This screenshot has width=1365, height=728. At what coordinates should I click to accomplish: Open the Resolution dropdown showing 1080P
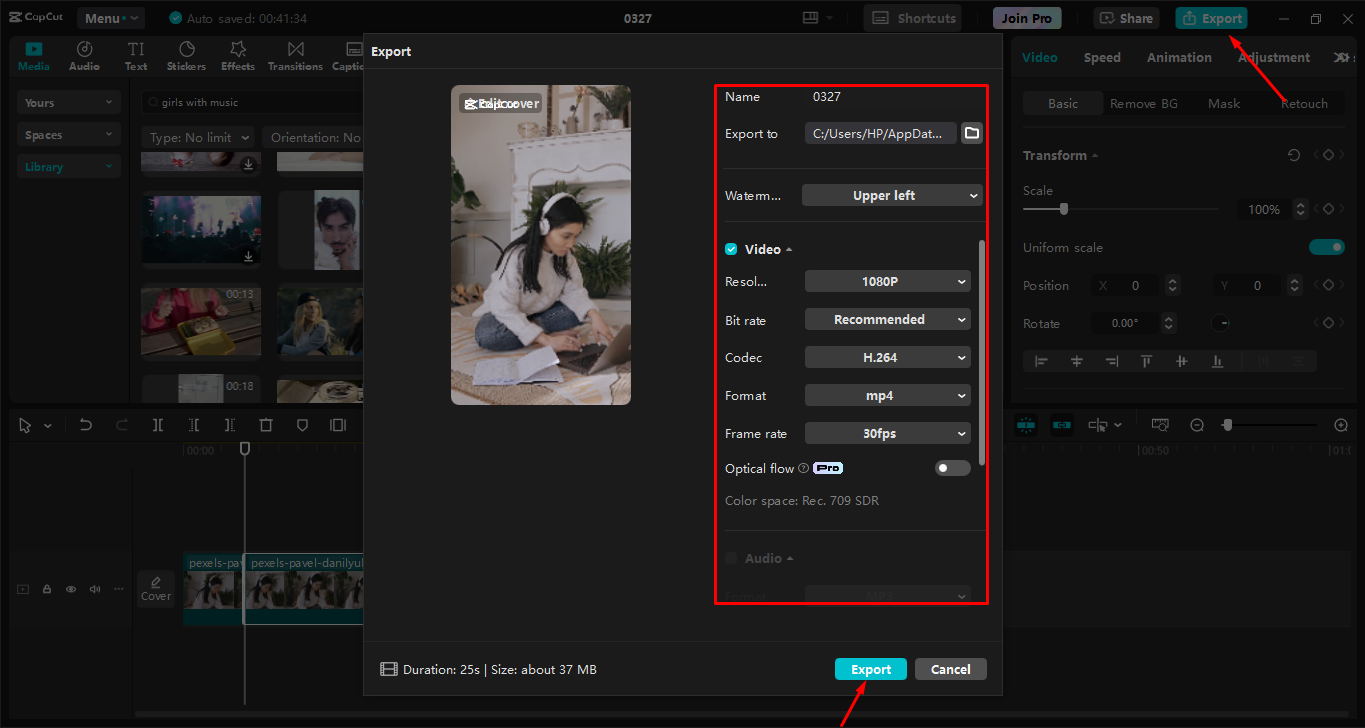(x=887, y=281)
